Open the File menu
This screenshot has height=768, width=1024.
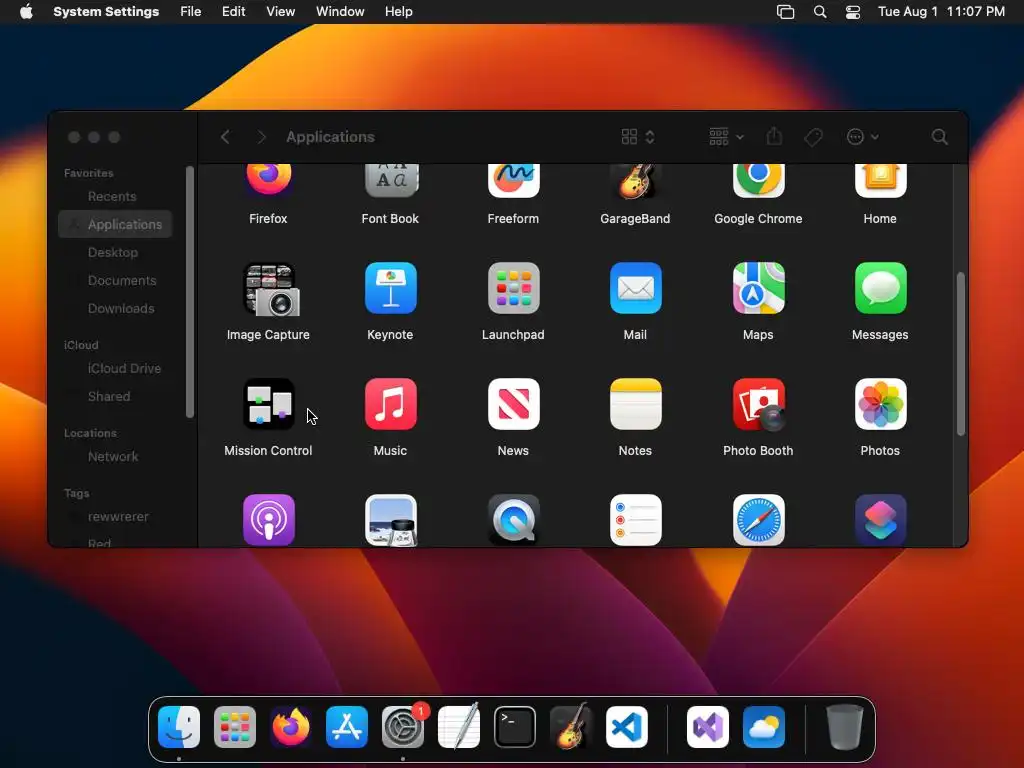coord(191,11)
